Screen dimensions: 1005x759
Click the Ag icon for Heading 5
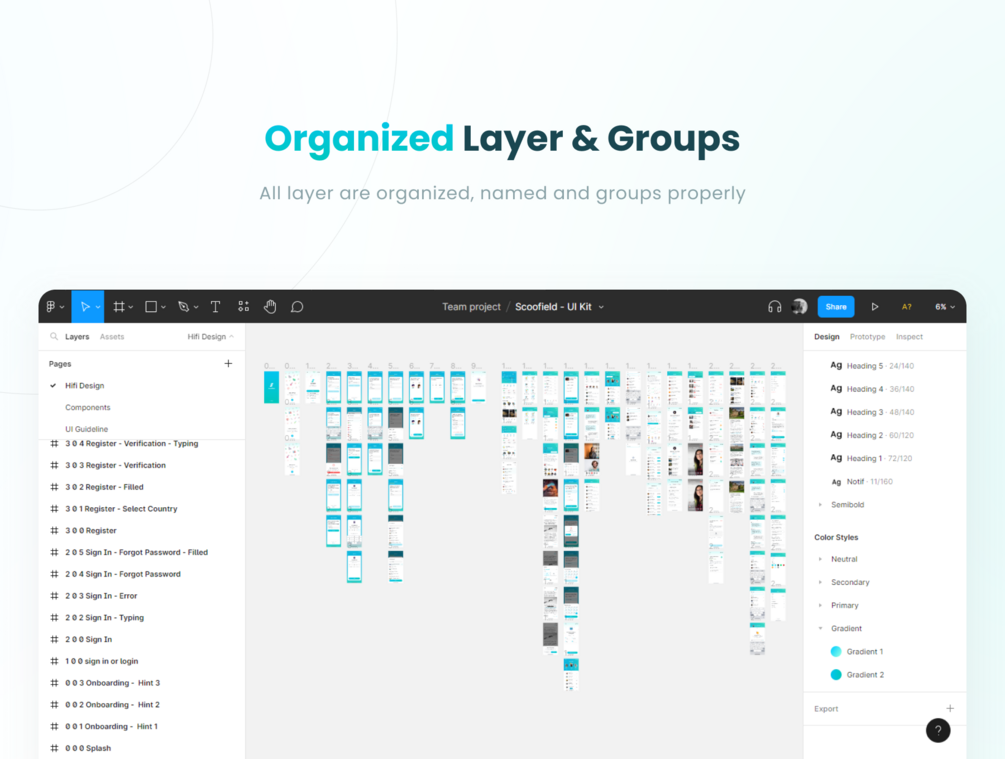click(836, 365)
